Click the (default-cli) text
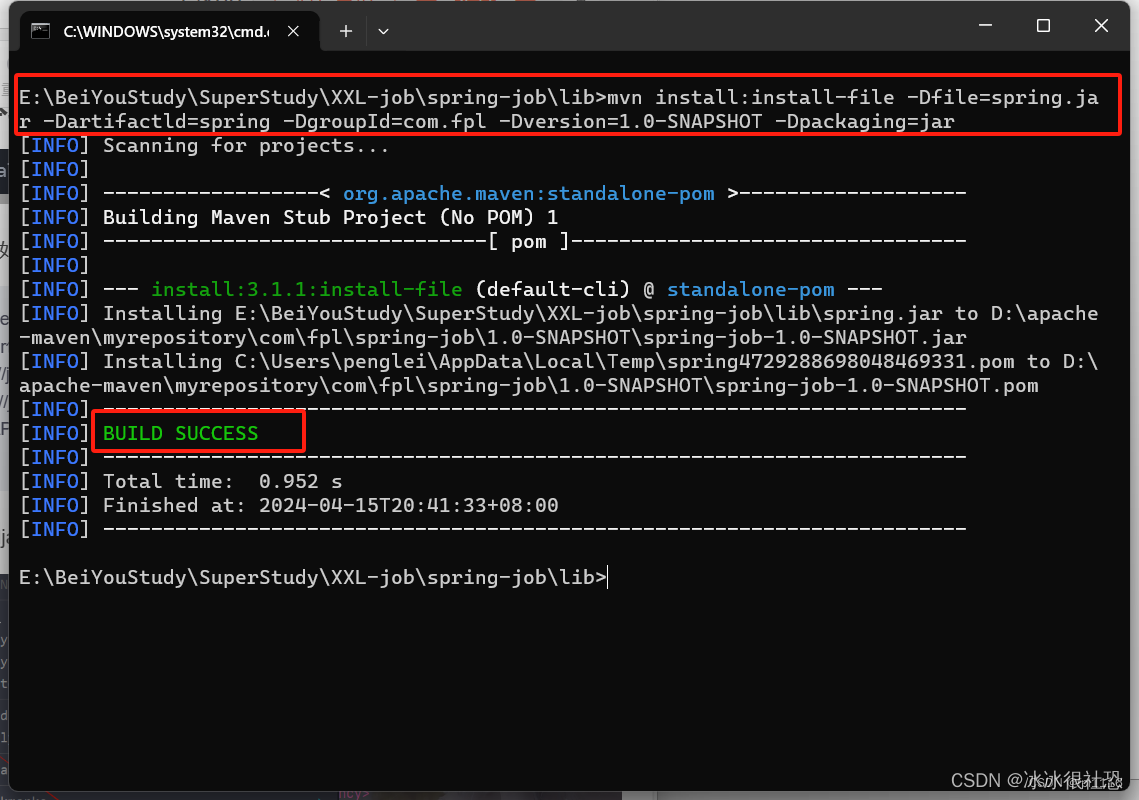 click(552, 289)
